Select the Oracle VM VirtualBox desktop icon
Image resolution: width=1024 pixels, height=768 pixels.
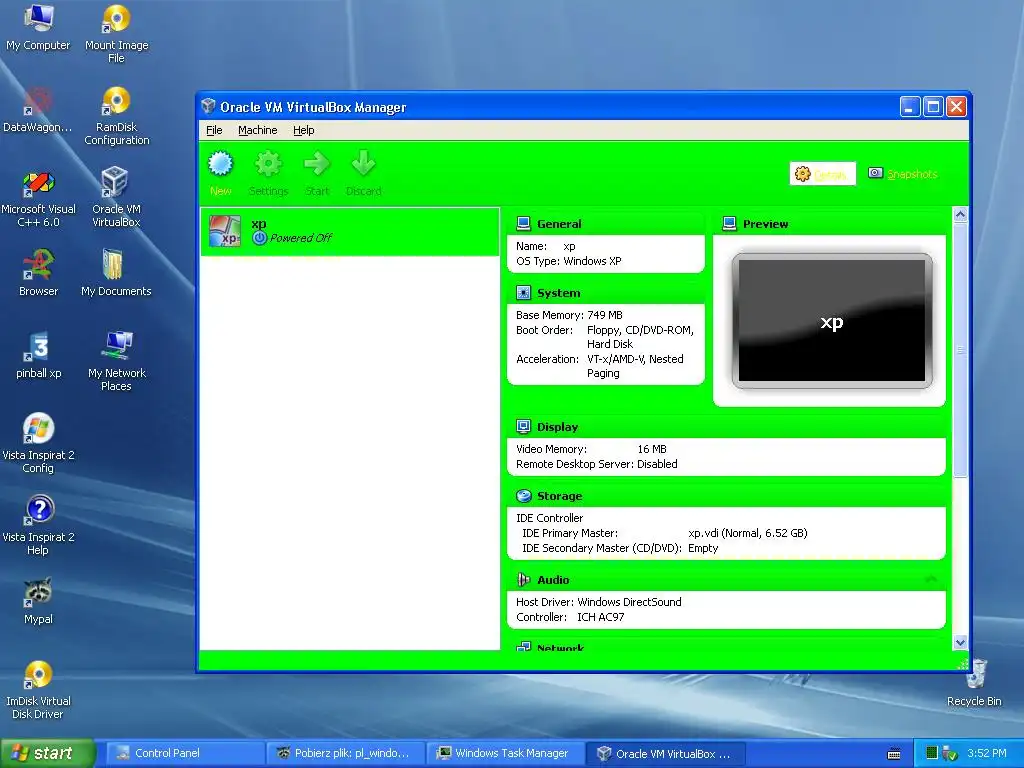(x=116, y=197)
